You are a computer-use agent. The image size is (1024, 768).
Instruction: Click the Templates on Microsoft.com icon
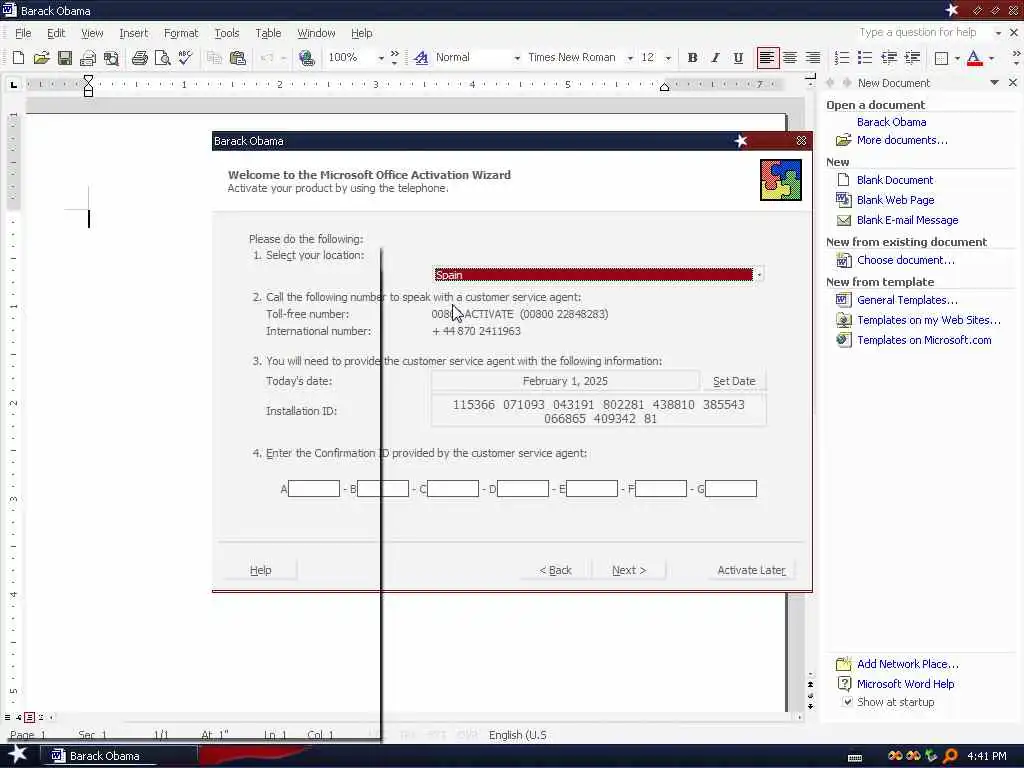[x=843, y=340]
